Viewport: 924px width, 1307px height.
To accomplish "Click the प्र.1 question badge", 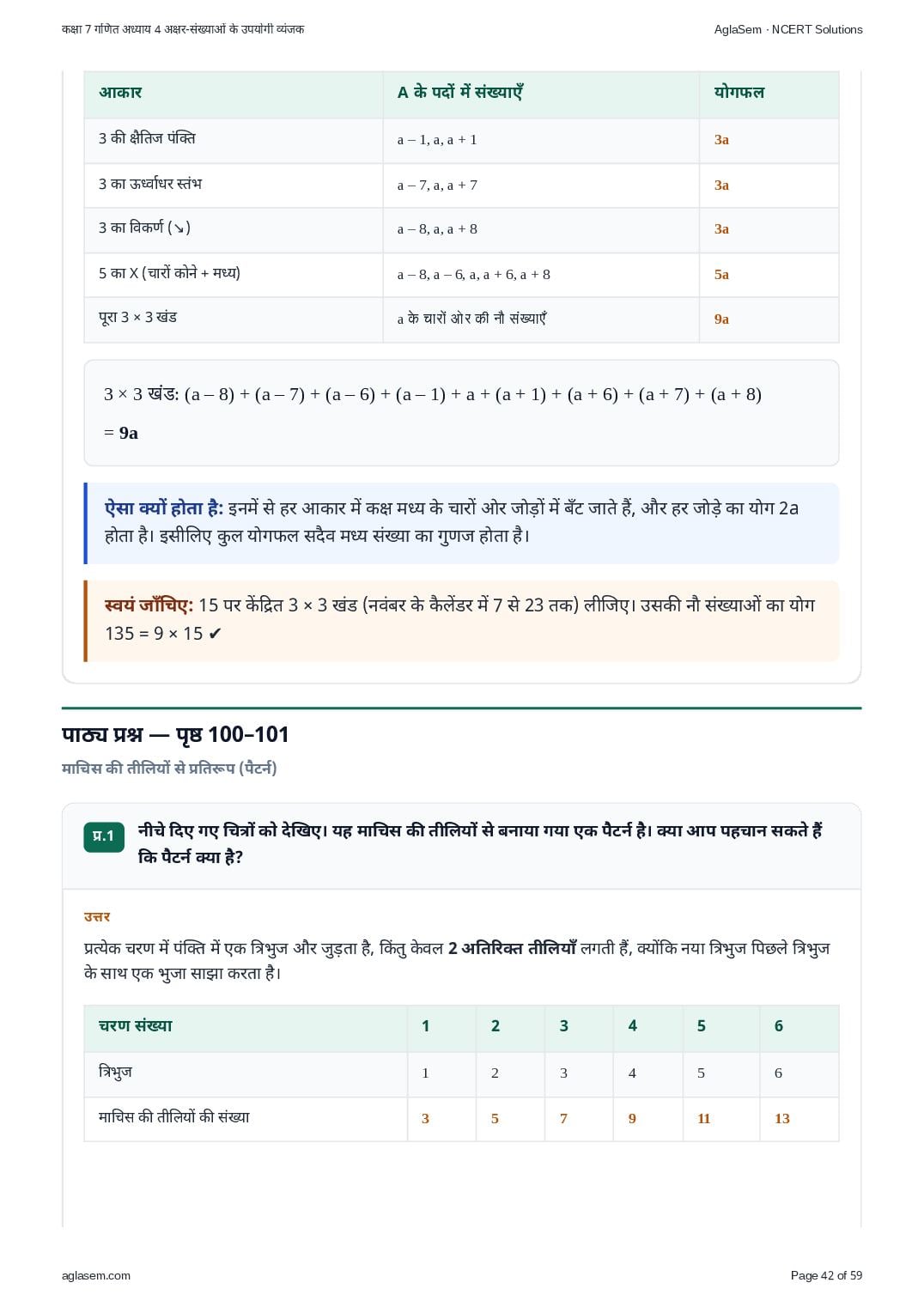I will point(104,836).
